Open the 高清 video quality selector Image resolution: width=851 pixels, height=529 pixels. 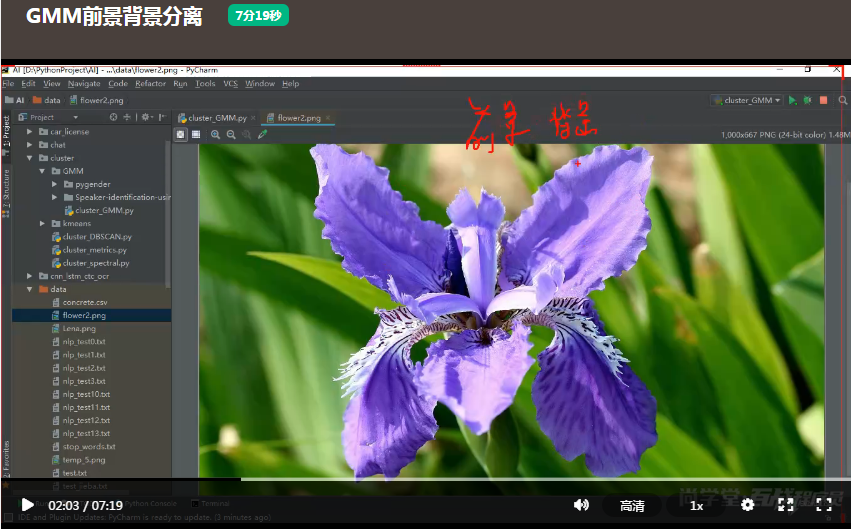[x=632, y=506]
